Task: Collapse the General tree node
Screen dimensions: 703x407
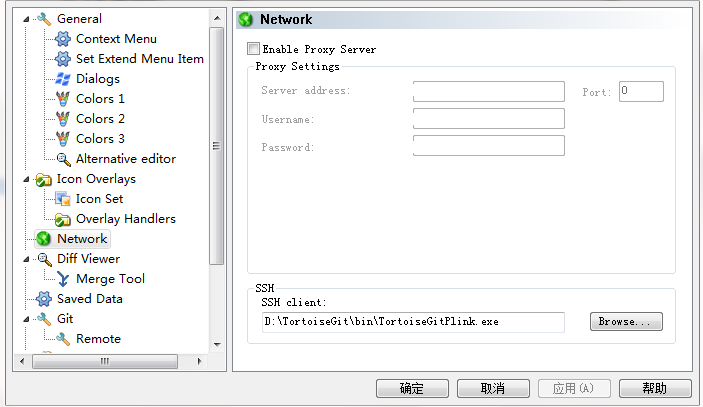Action: coord(26,19)
